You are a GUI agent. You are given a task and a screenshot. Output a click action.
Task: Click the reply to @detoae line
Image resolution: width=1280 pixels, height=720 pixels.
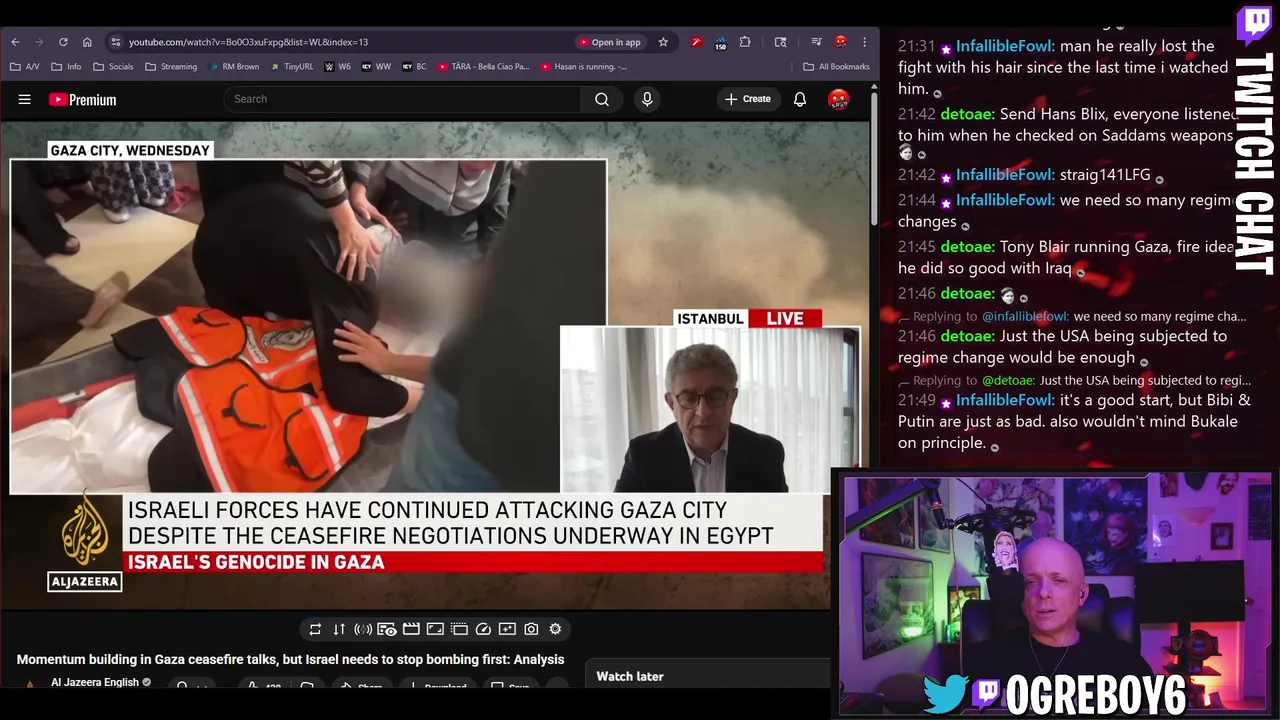coord(1075,380)
